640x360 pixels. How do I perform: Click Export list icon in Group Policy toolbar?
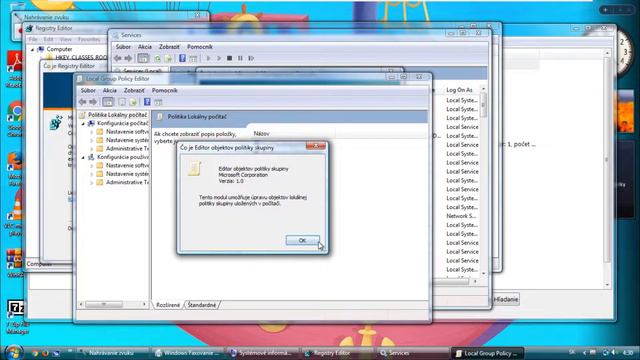[133, 102]
